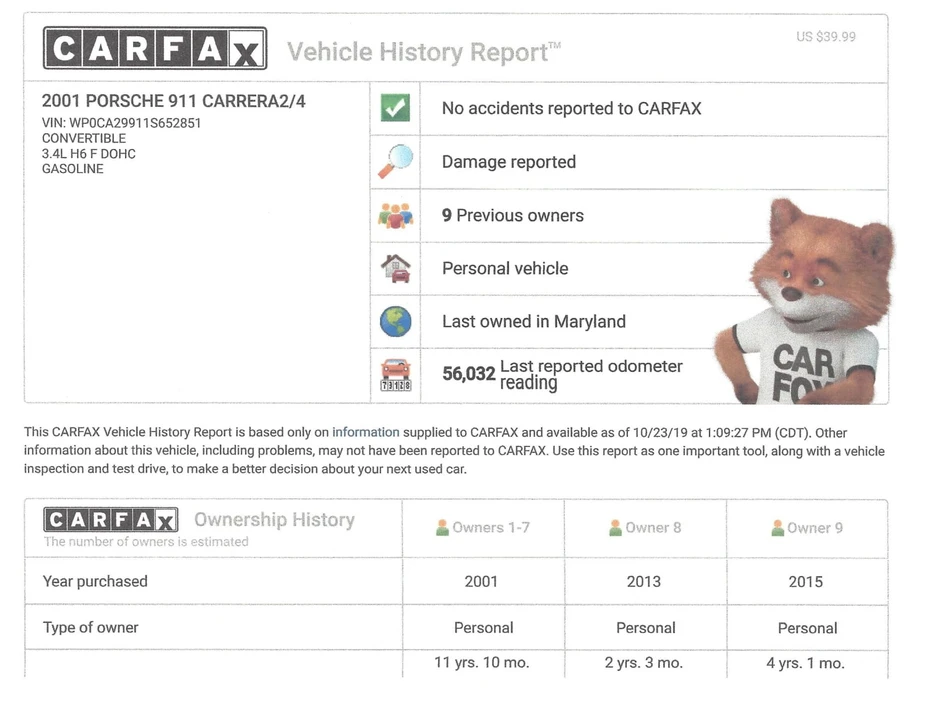Click the '2001 PORSCHE 911 CARRERA2/4' heading
Image resolution: width=942 pixels, height=720 pixels.
(174, 101)
